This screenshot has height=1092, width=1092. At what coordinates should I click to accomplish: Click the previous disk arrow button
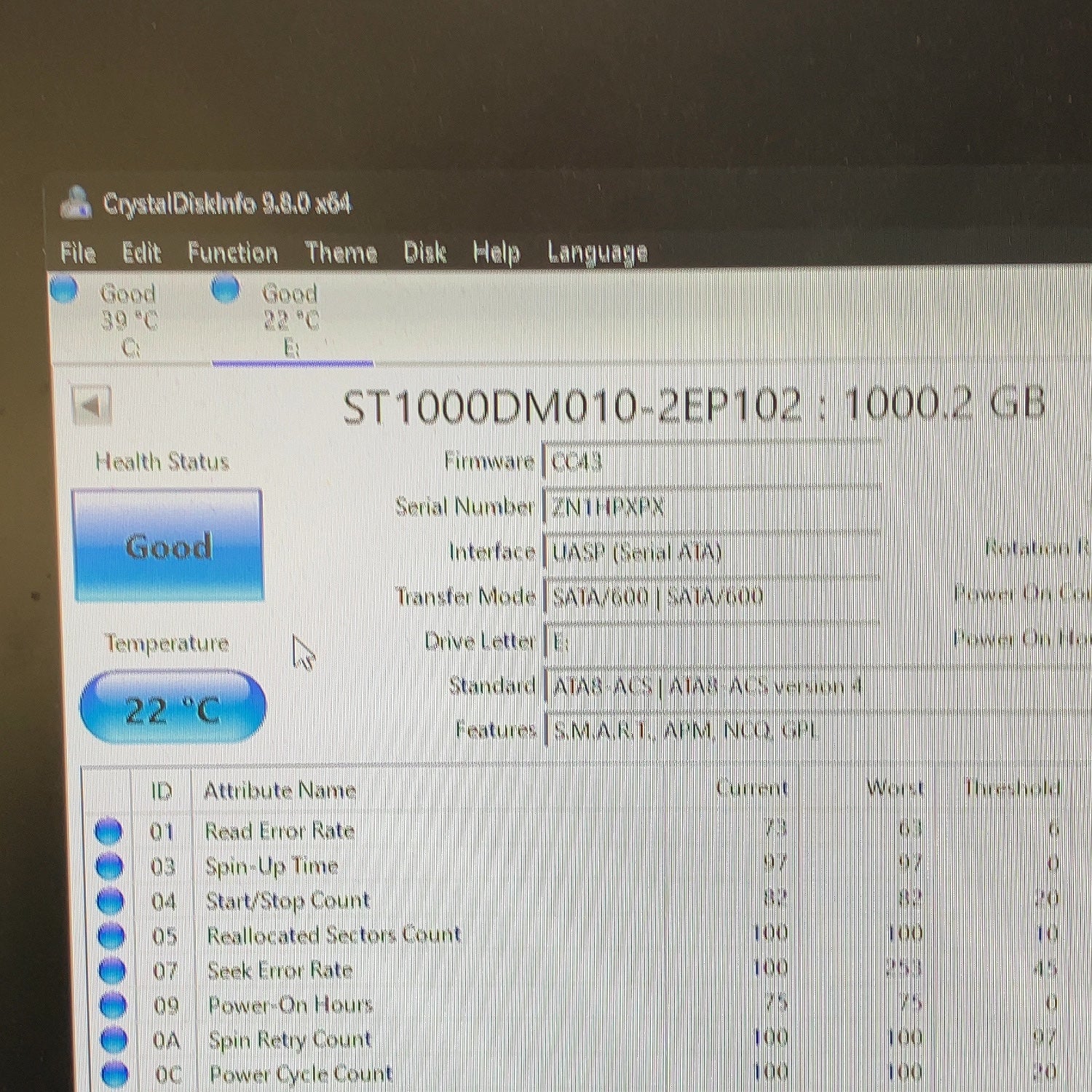(92, 405)
